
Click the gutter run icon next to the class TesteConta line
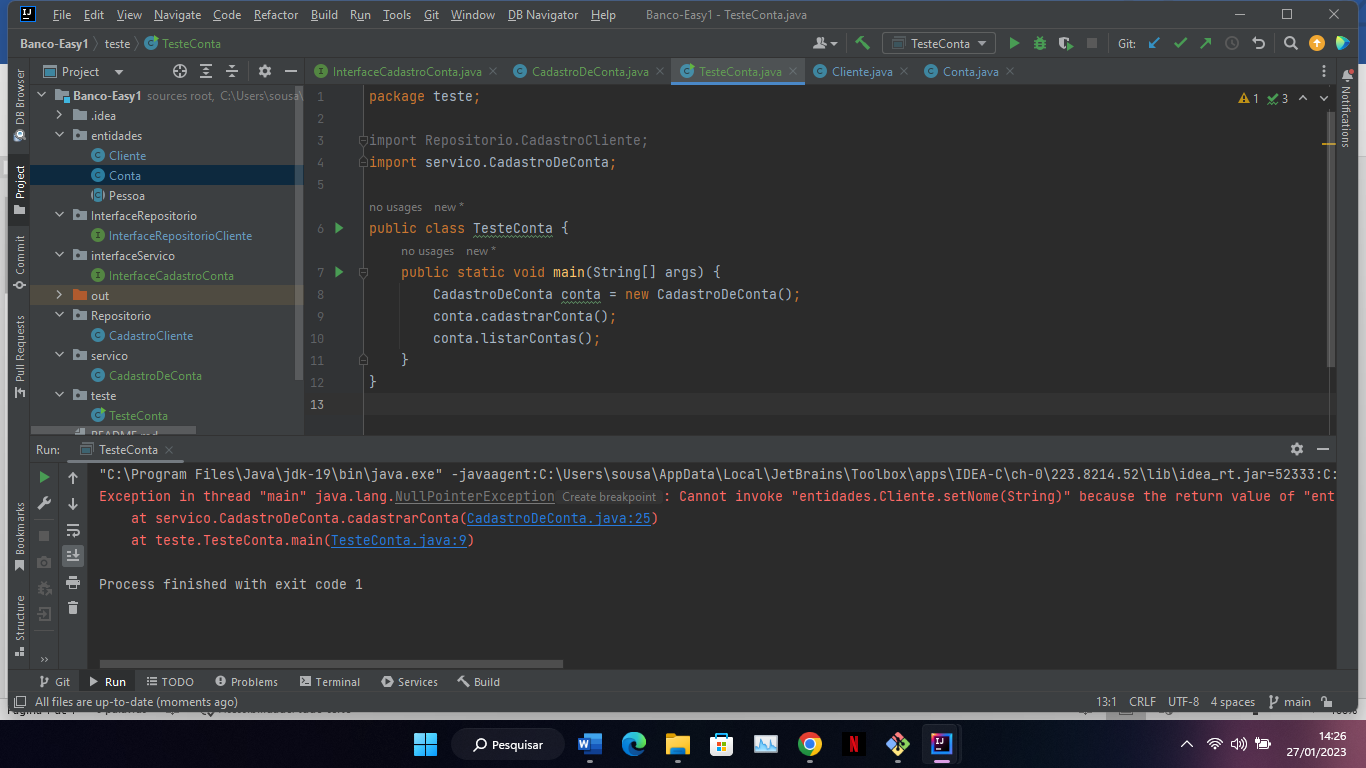pos(339,228)
